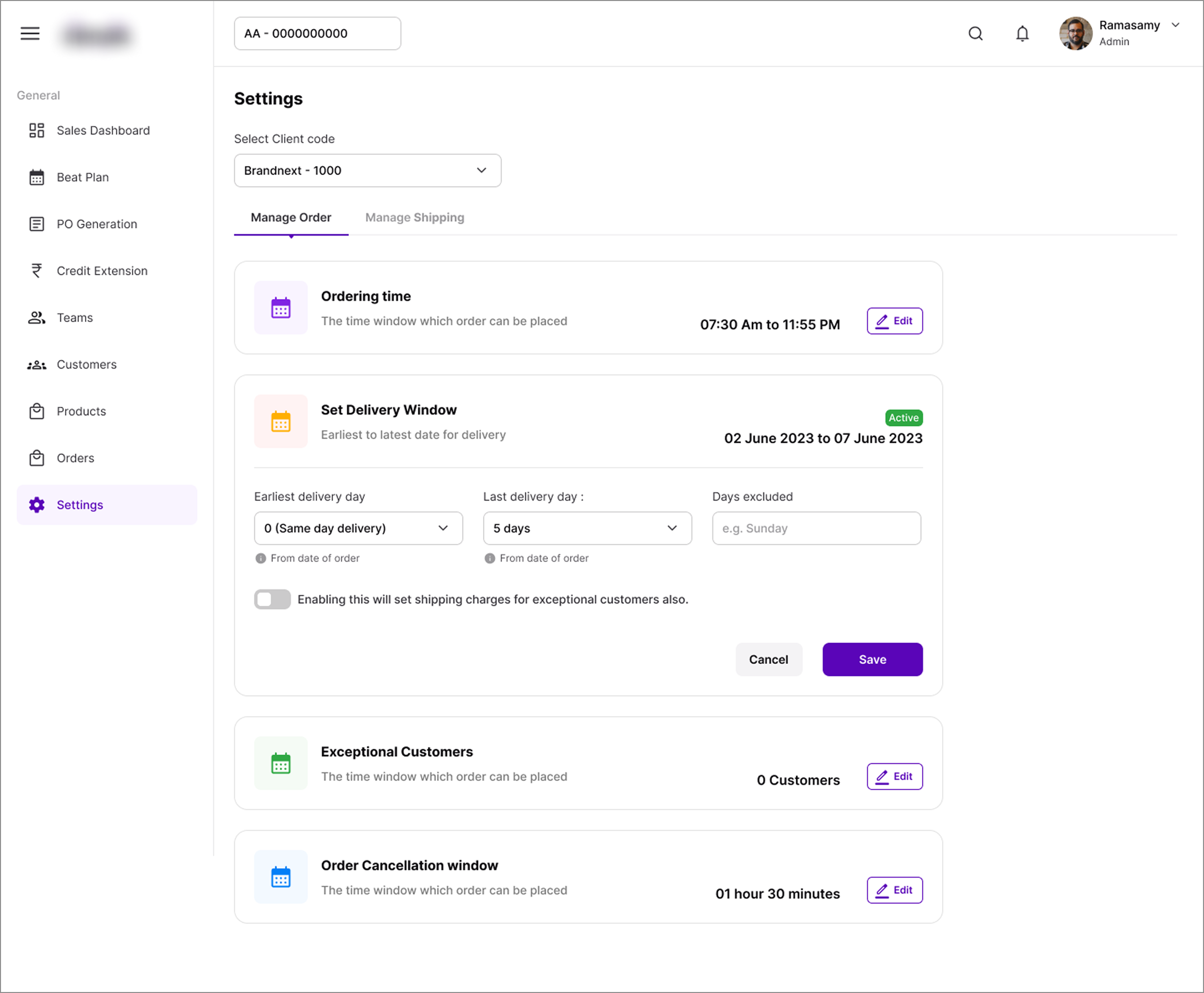Image resolution: width=1204 pixels, height=993 pixels.
Task: Click the orange Set Delivery Window calendar icon
Action: coord(281,422)
